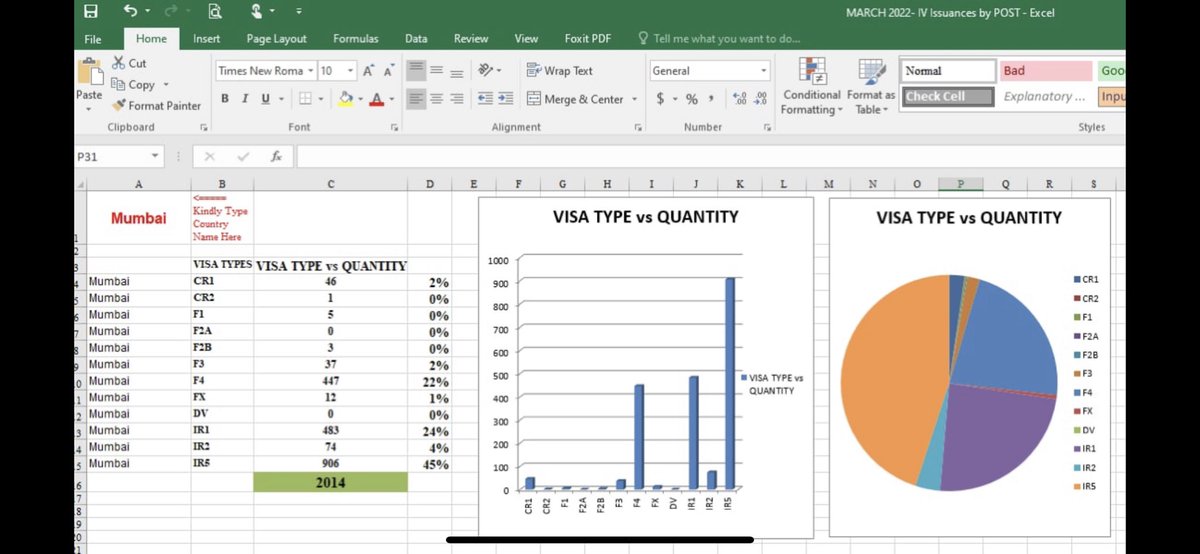Open the File tab
This screenshot has width=1200, height=554.
pos(93,39)
